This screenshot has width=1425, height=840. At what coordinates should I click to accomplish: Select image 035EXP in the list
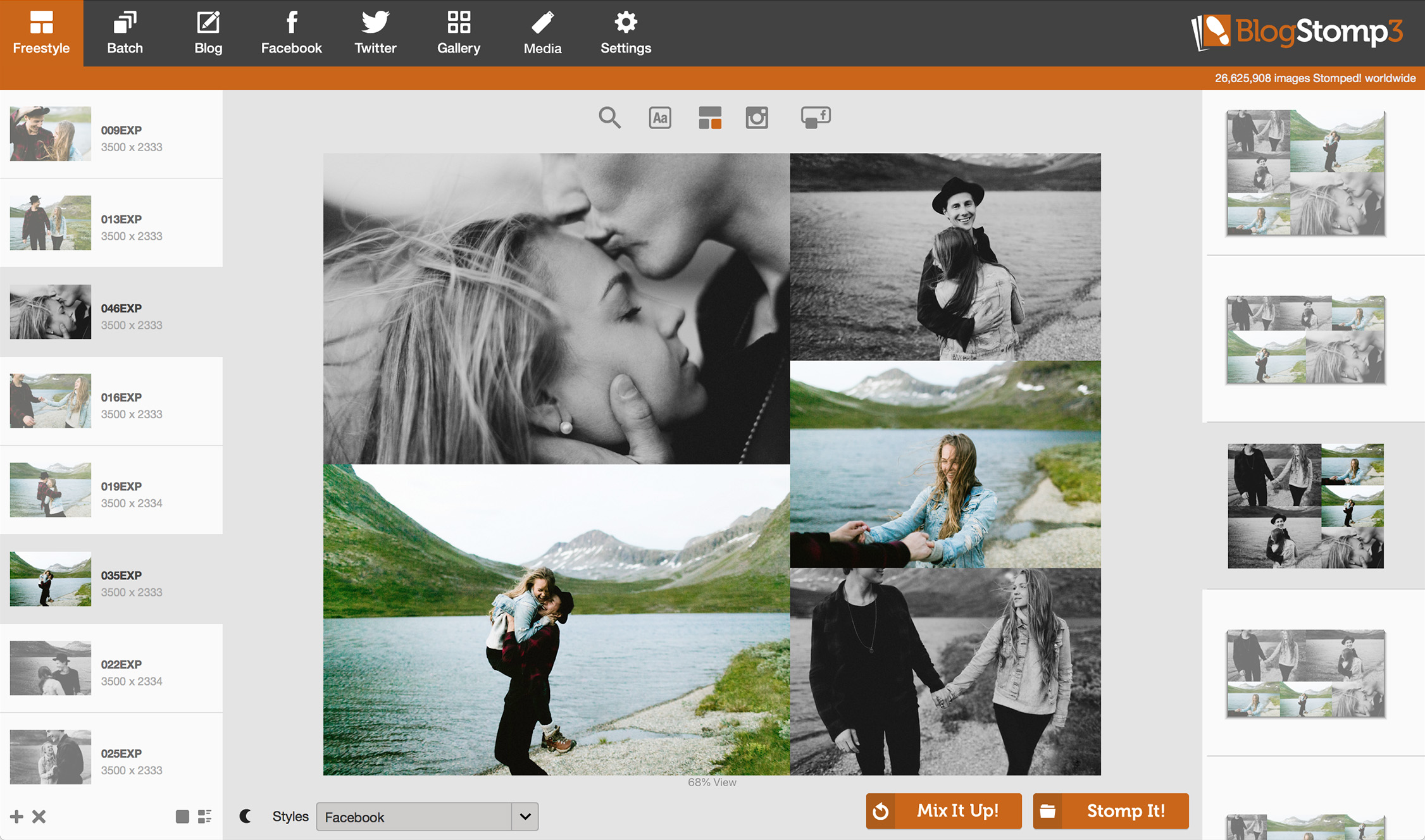point(111,579)
